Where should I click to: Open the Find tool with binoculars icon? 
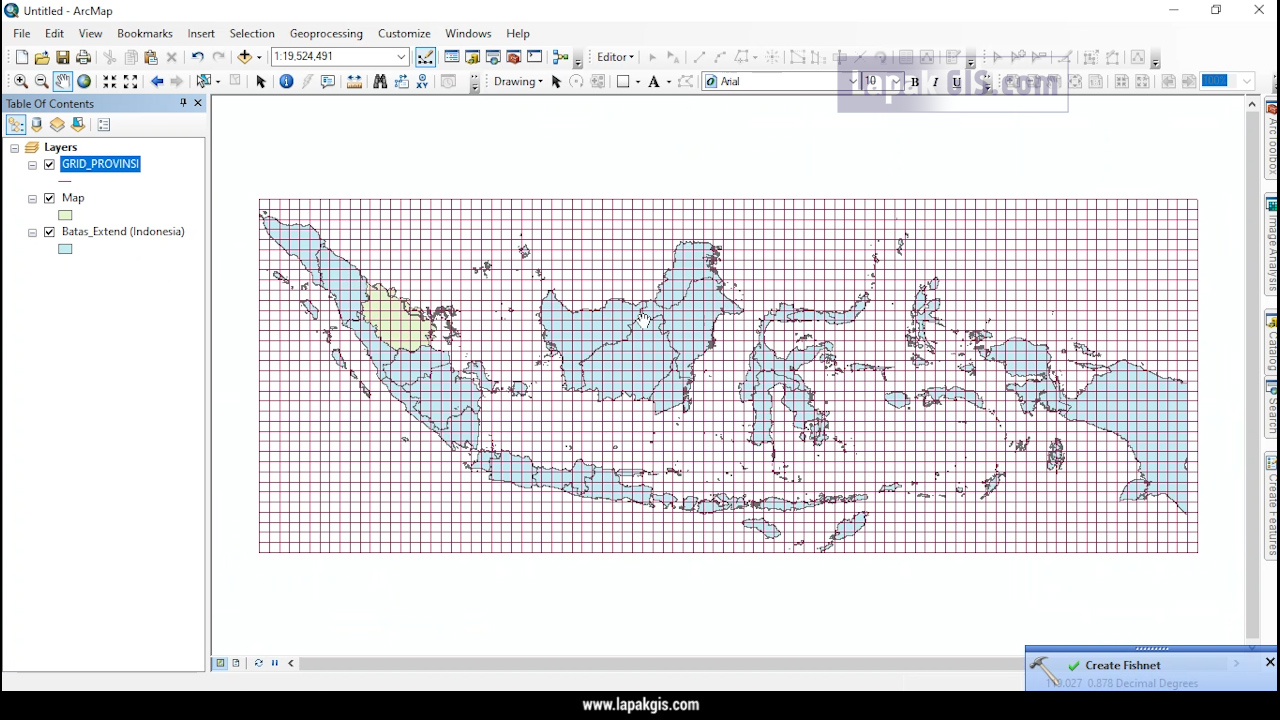coord(380,81)
